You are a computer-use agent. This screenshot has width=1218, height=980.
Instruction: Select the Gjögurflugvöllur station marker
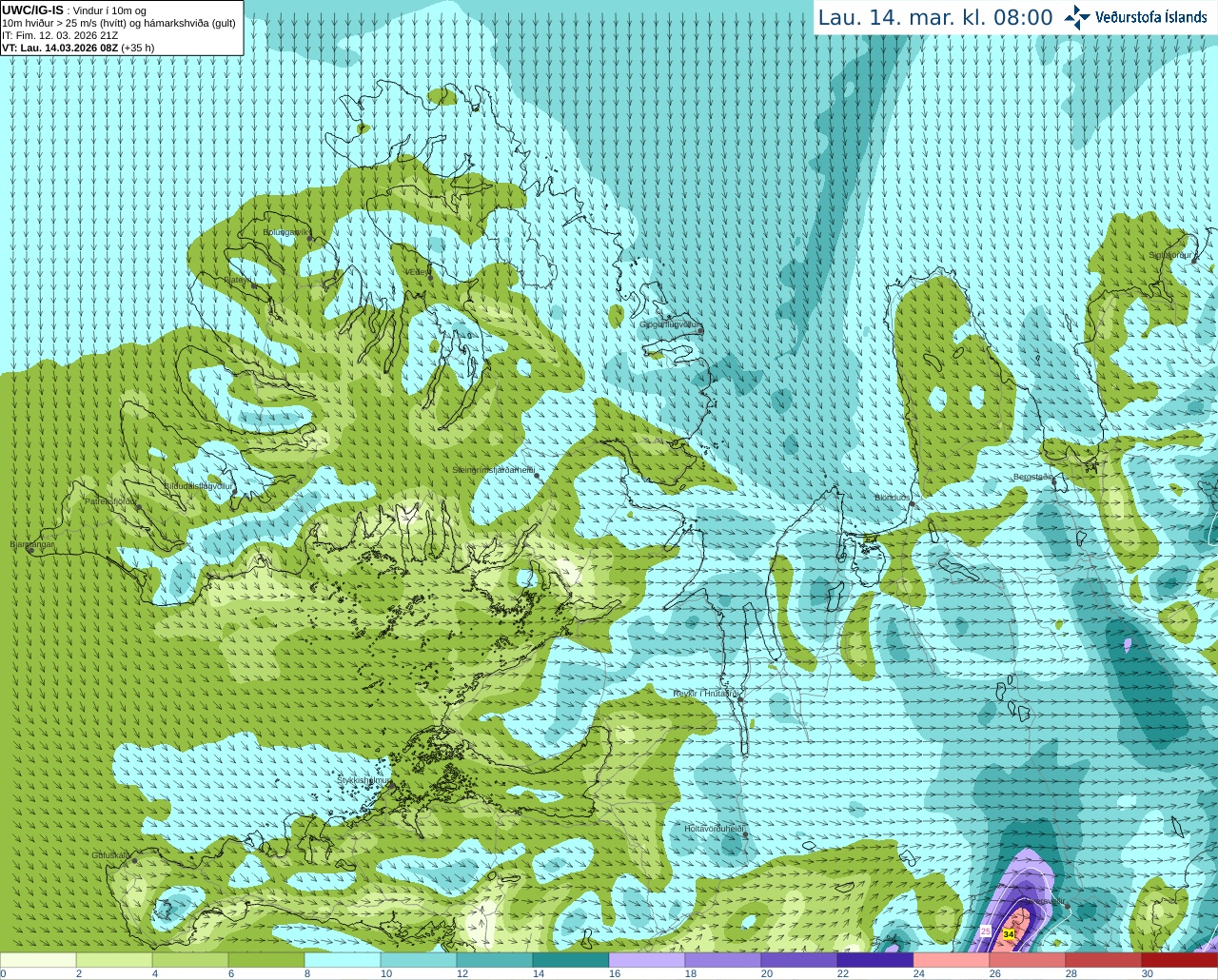(x=700, y=329)
